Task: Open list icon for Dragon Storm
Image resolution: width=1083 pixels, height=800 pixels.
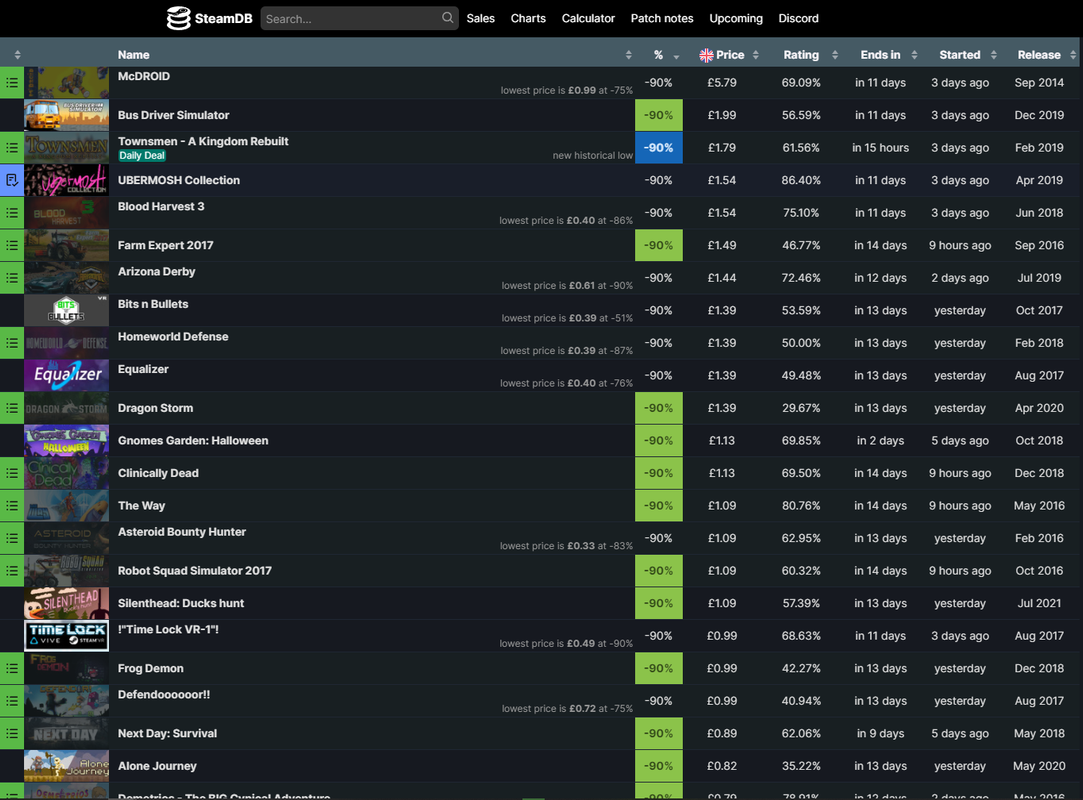Action: pos(12,408)
